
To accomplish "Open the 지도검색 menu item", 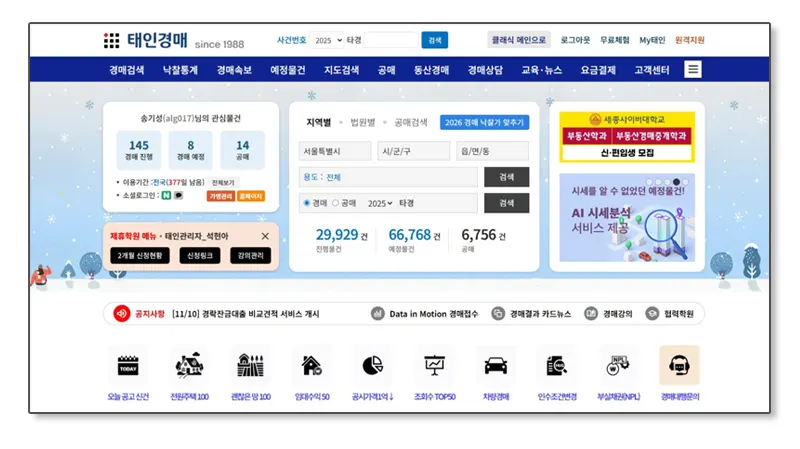I will [x=341, y=70].
